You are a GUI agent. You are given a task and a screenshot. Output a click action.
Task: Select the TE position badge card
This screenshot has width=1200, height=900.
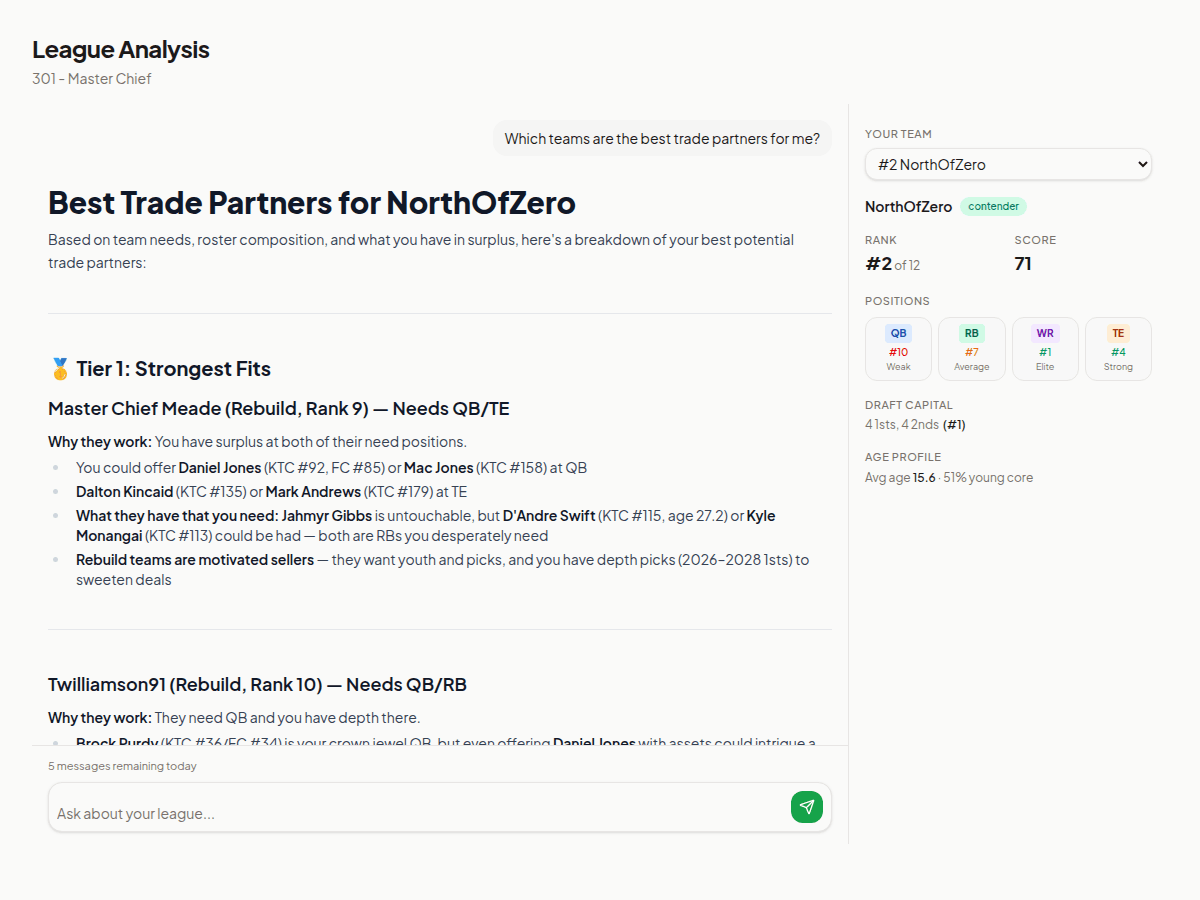point(1118,349)
